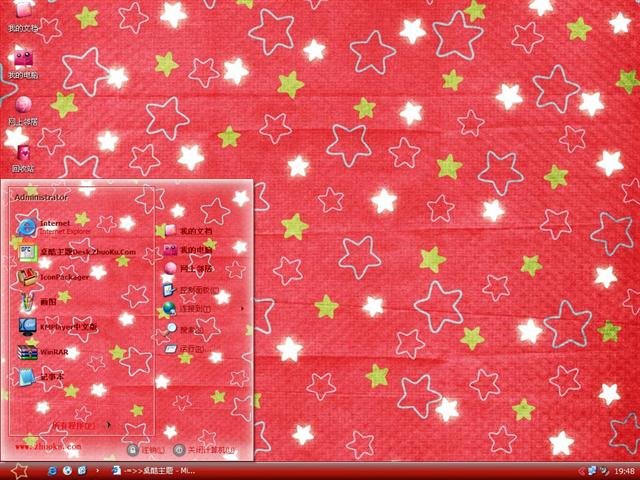Open 控制面板 control panel
The image size is (640, 480).
191,290
